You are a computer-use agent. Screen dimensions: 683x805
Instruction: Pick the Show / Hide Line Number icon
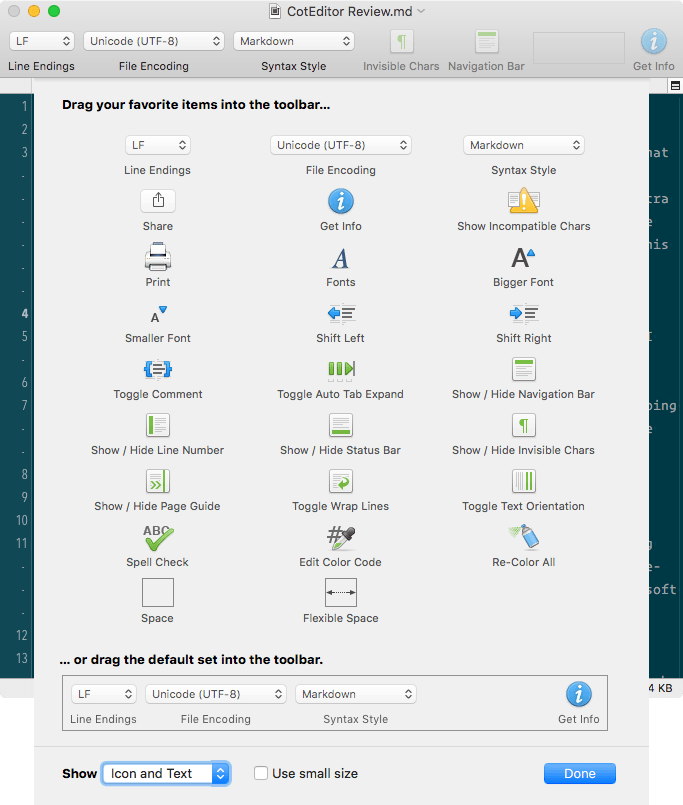click(158, 425)
